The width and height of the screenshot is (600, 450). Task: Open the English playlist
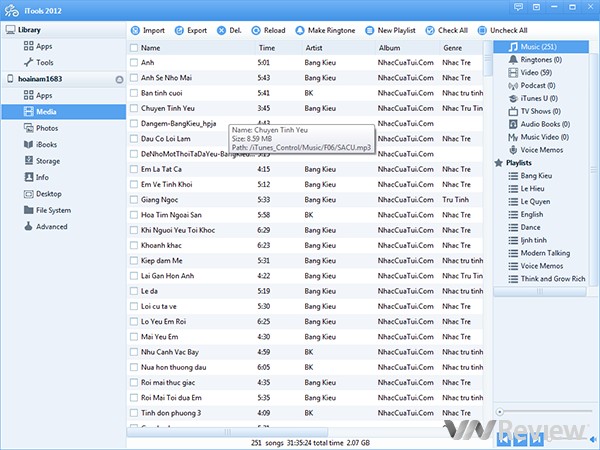pyautogui.click(x=525, y=215)
